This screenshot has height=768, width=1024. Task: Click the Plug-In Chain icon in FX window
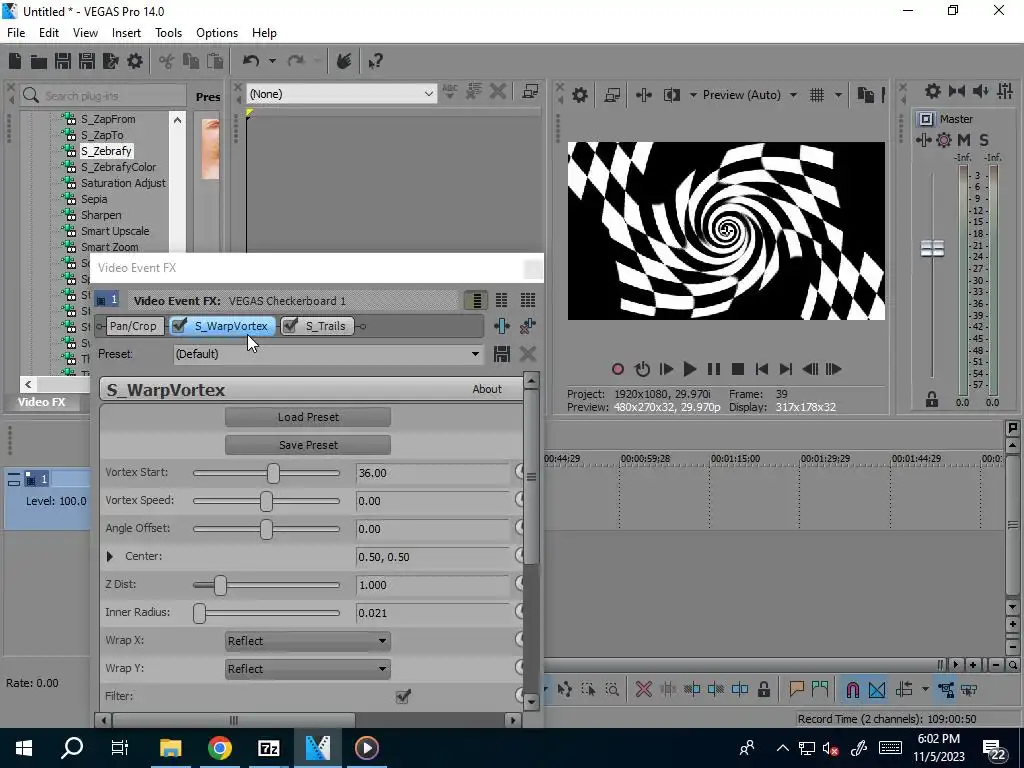(x=502, y=326)
